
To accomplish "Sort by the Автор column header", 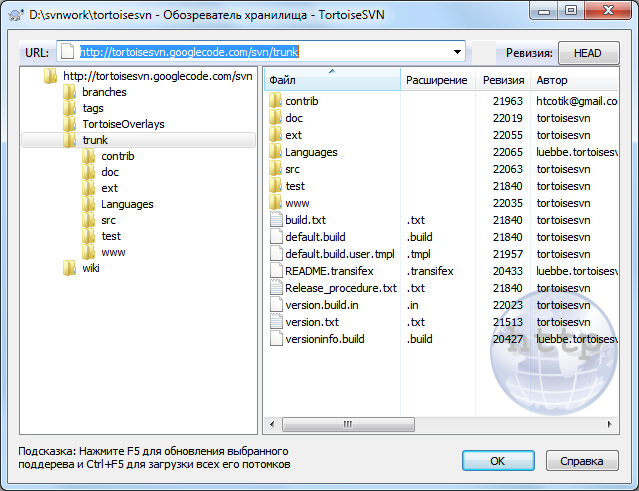I will point(574,80).
